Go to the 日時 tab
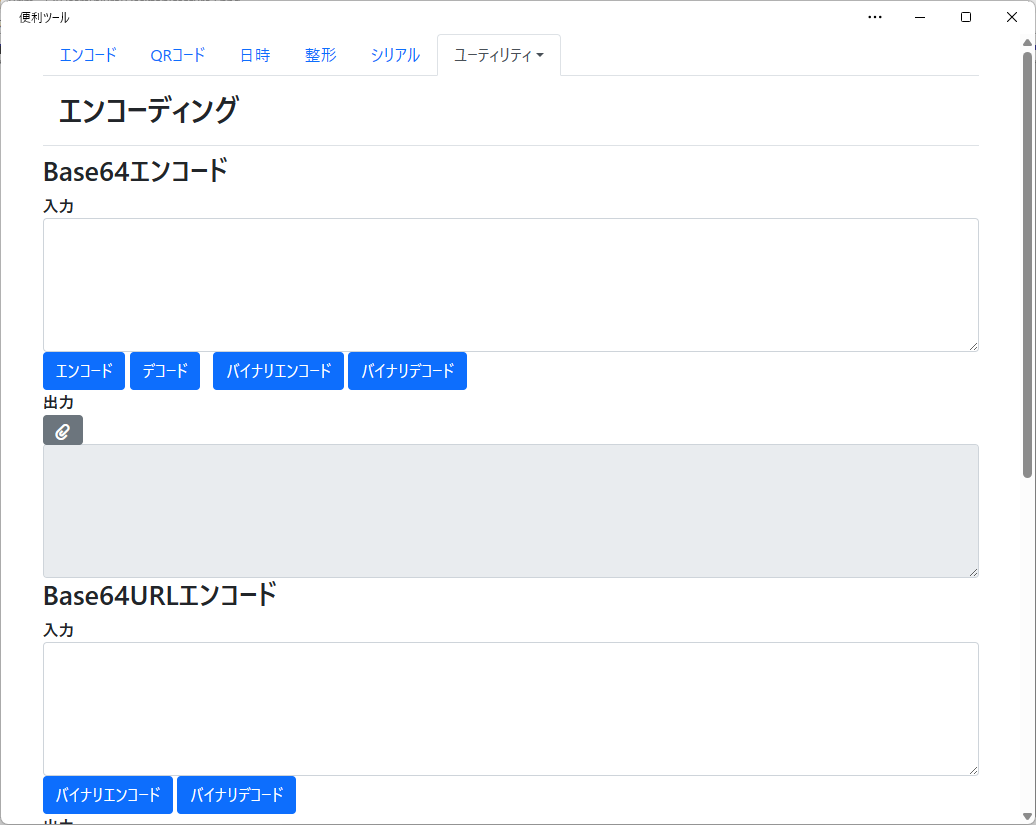This screenshot has width=1036, height=825. pos(255,55)
